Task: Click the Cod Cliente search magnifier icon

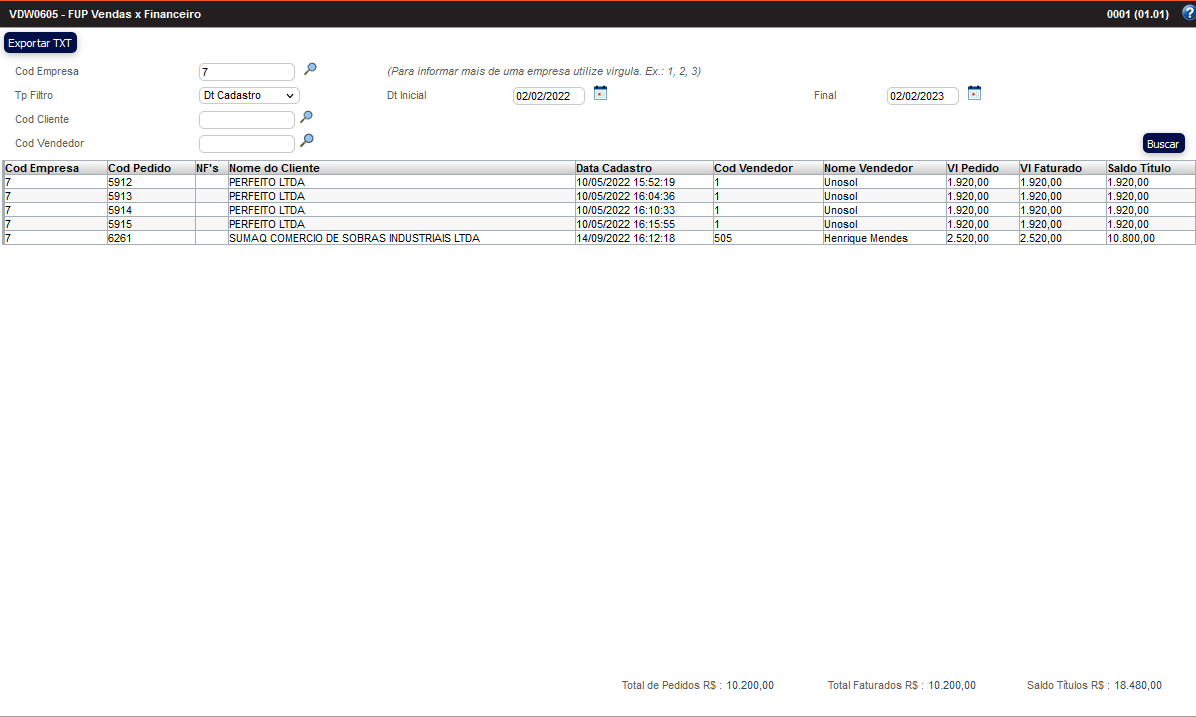Action: tap(307, 117)
